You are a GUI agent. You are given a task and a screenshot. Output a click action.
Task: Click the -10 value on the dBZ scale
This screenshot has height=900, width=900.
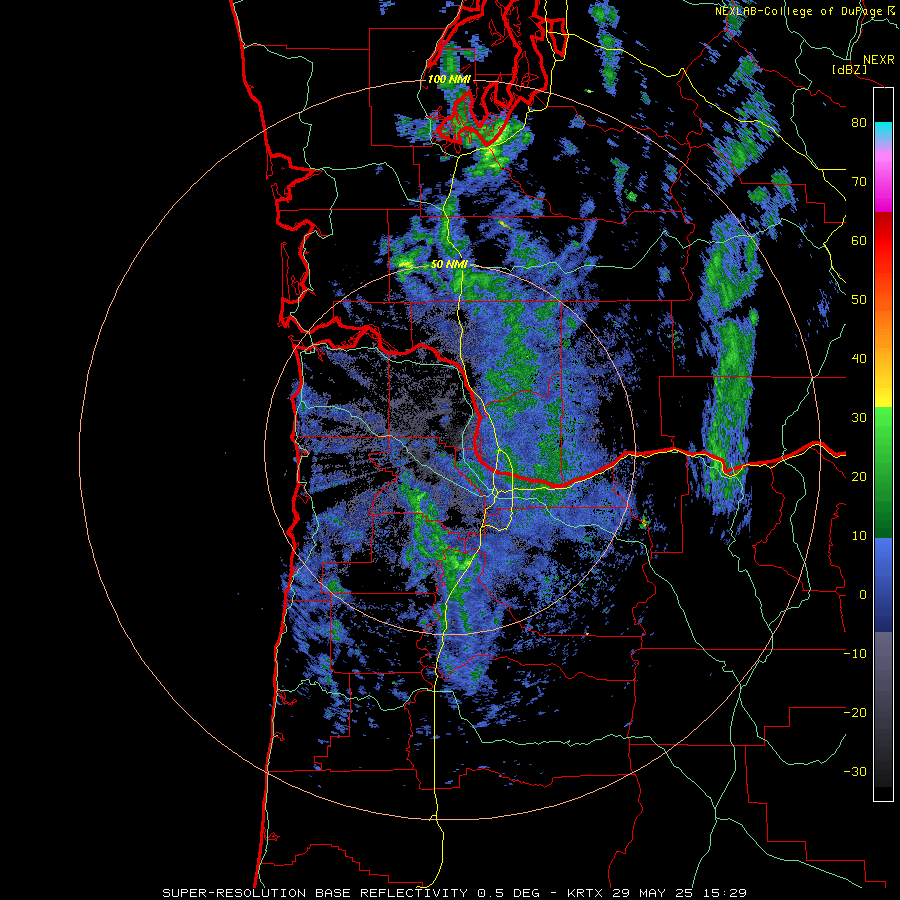(x=855, y=654)
